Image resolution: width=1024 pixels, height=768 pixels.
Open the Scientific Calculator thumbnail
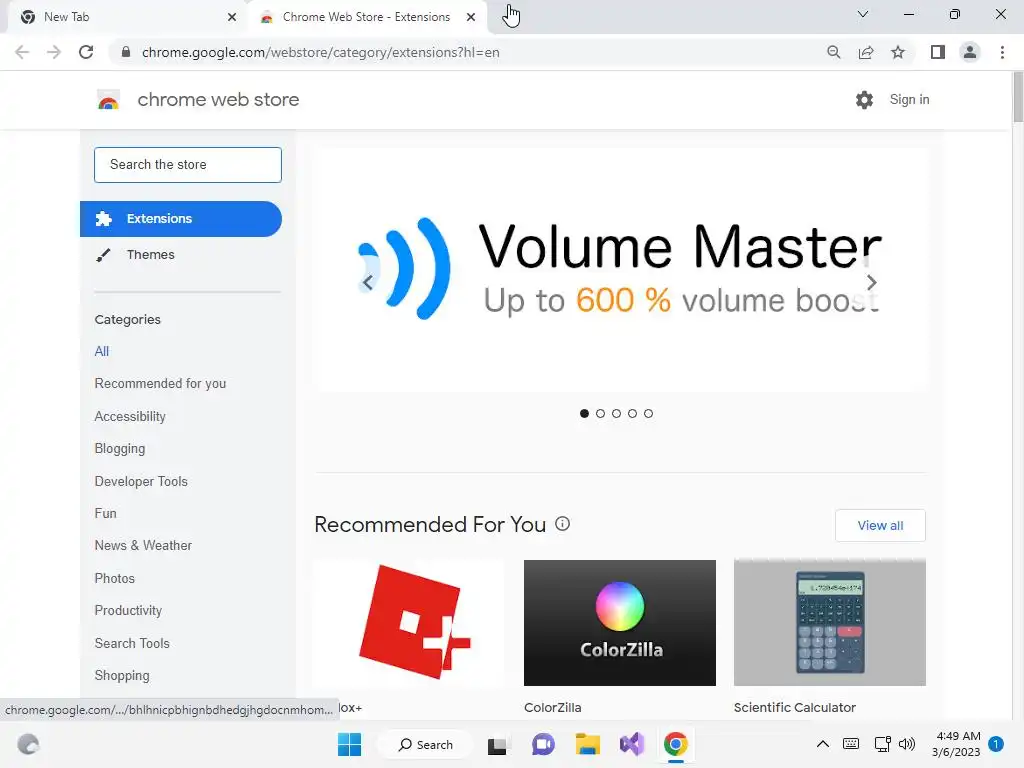pyautogui.click(x=829, y=622)
